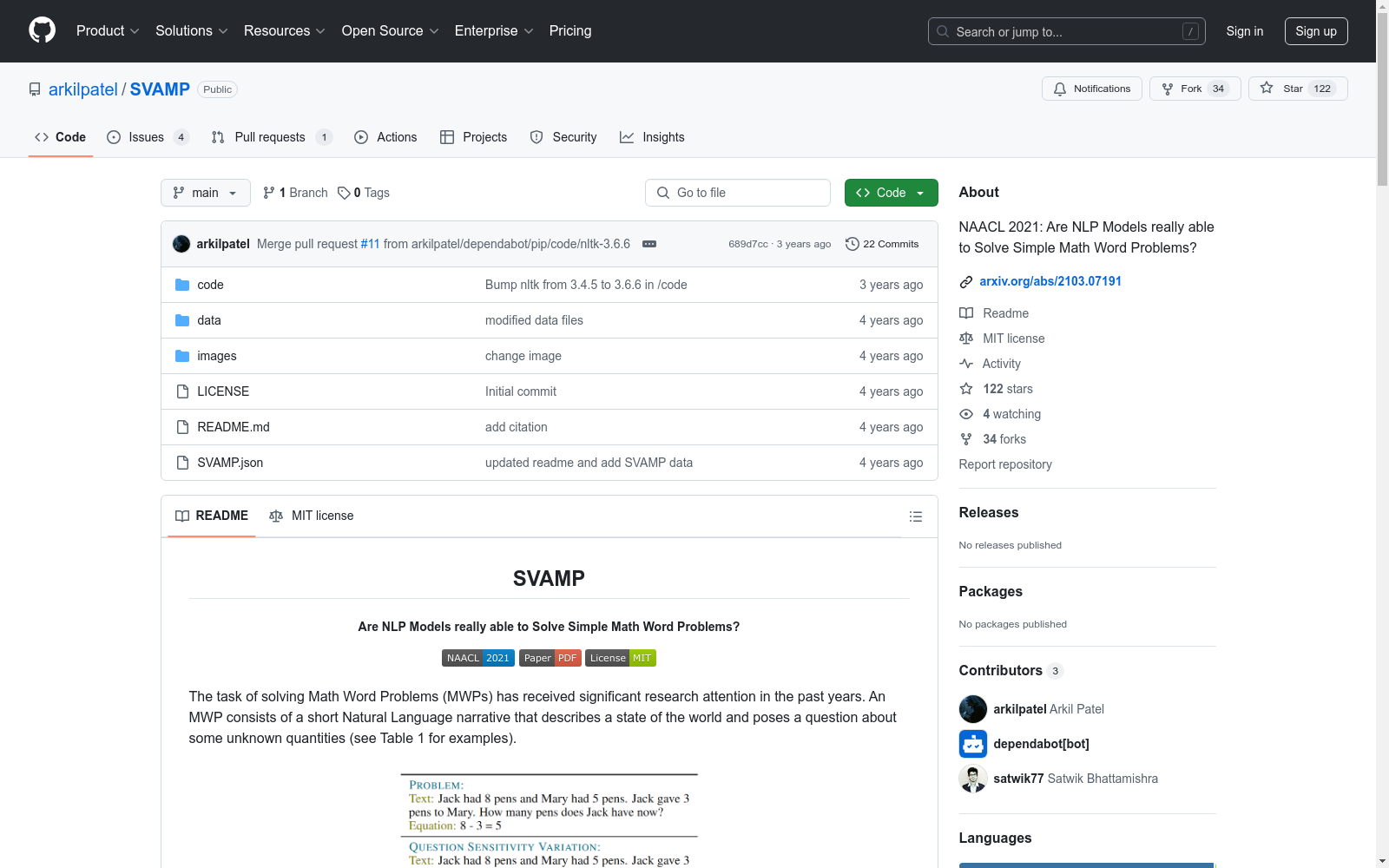
Task: View the 0 Tags link
Action: [364, 193]
